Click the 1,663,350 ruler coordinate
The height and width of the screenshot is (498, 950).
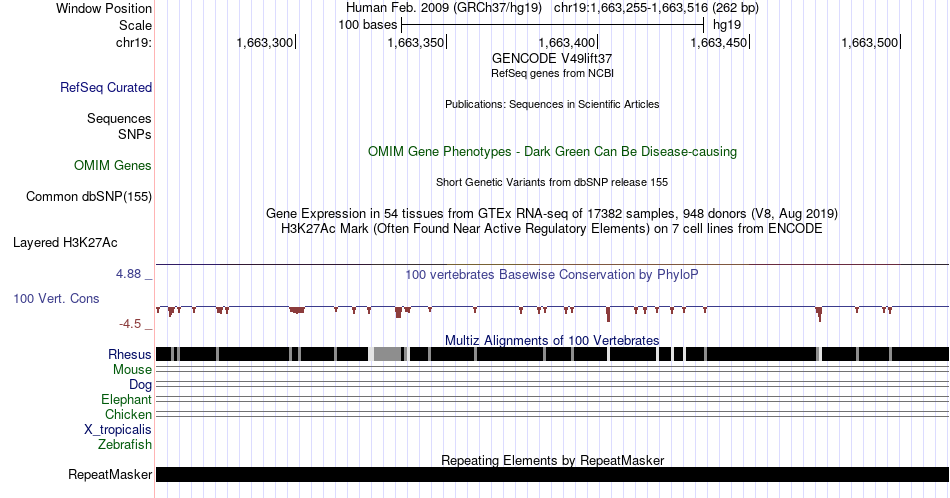[416, 42]
